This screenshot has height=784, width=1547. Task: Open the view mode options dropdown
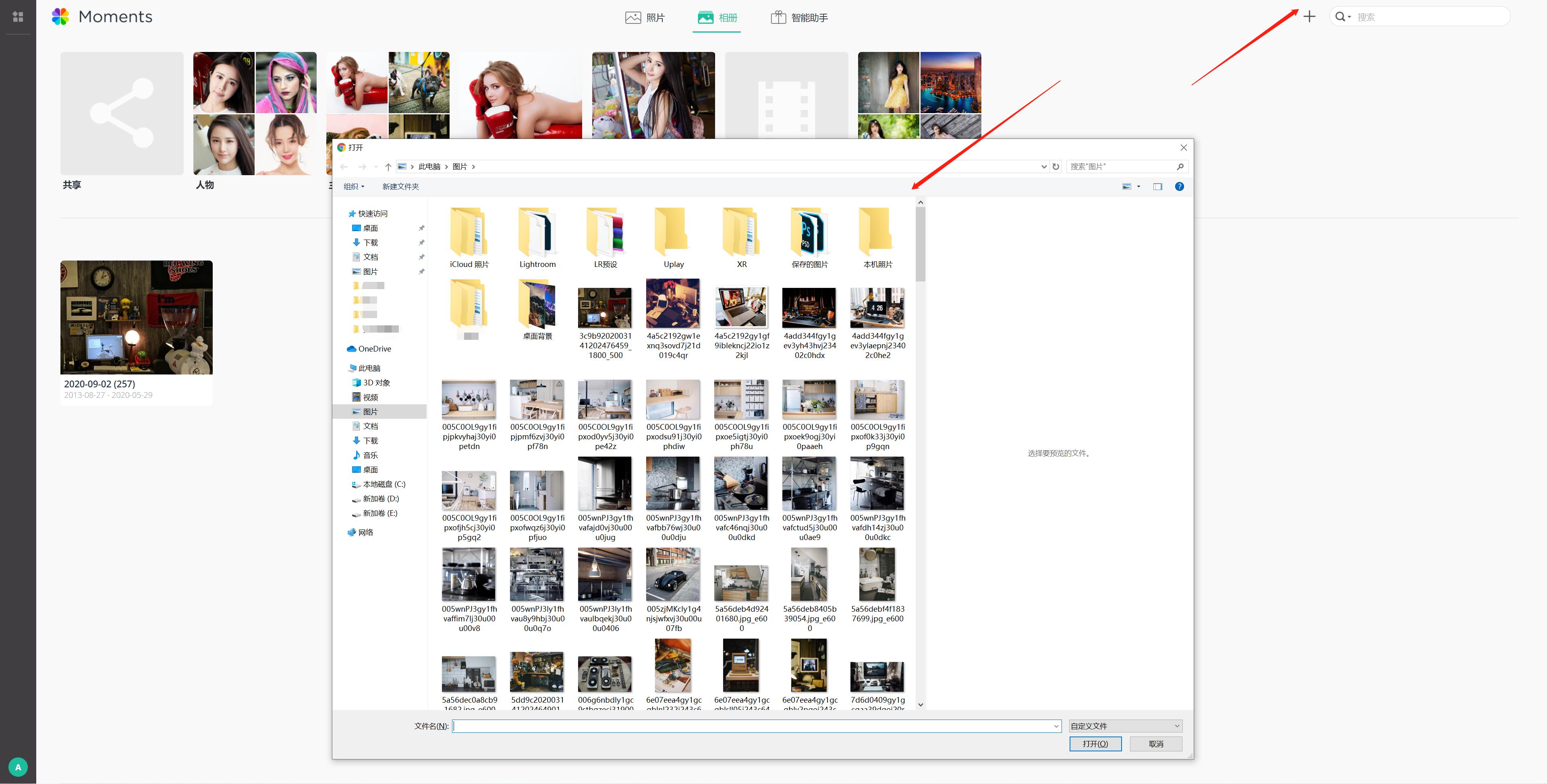[1138, 187]
